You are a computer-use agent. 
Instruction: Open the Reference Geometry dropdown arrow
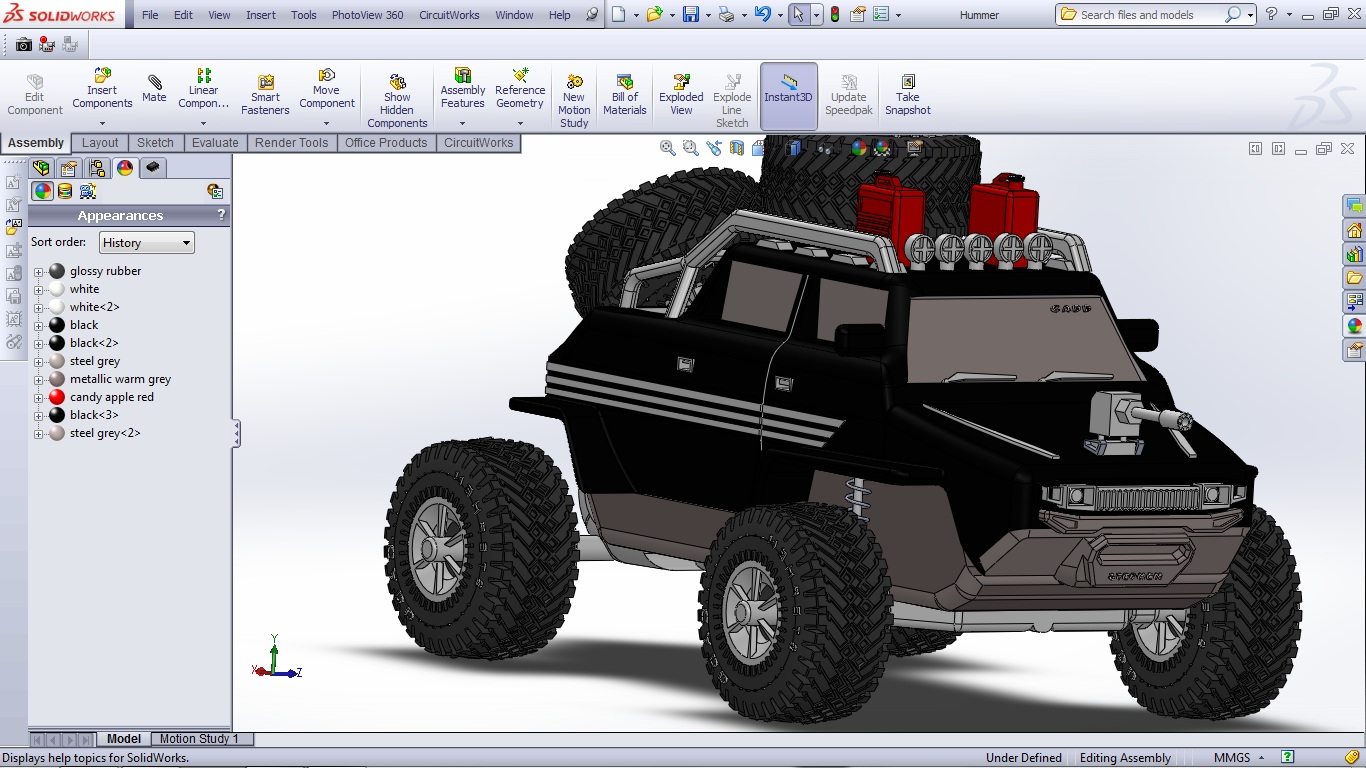520,123
